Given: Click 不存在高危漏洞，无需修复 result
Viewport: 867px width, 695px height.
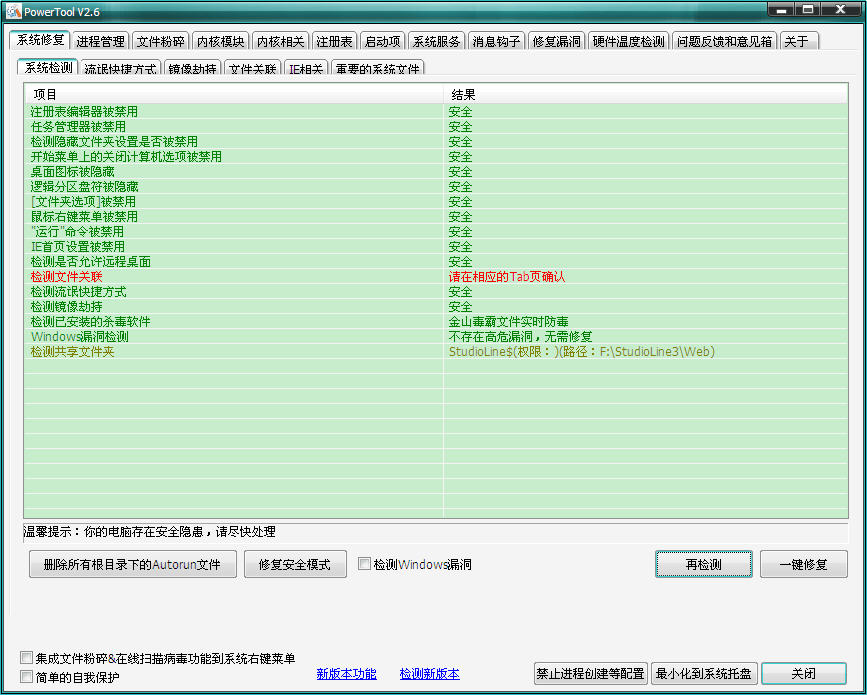Looking at the screenshot, I should point(520,336).
